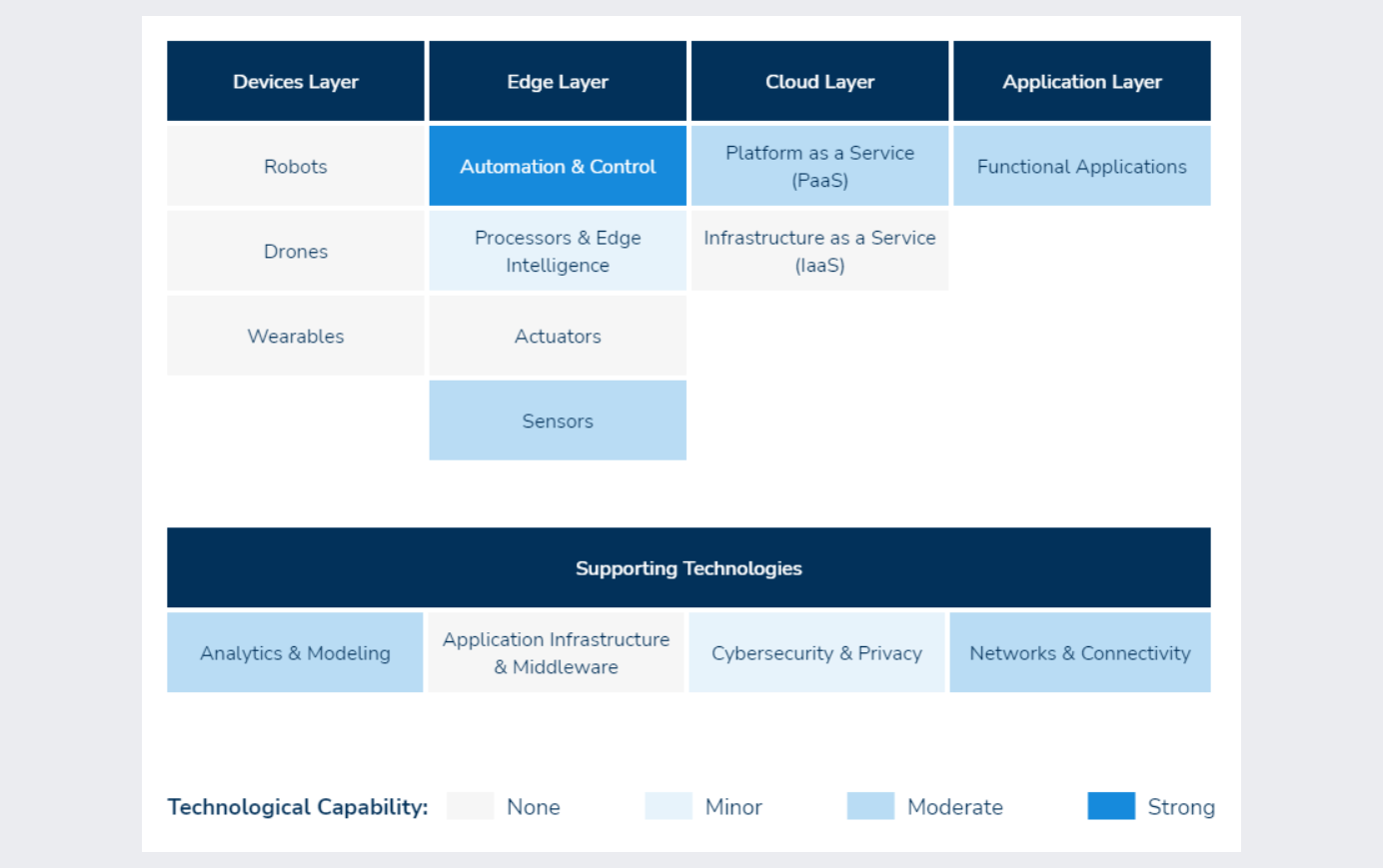The height and width of the screenshot is (868, 1383).
Task: Open the Cloud Layer header
Action: pos(819,82)
